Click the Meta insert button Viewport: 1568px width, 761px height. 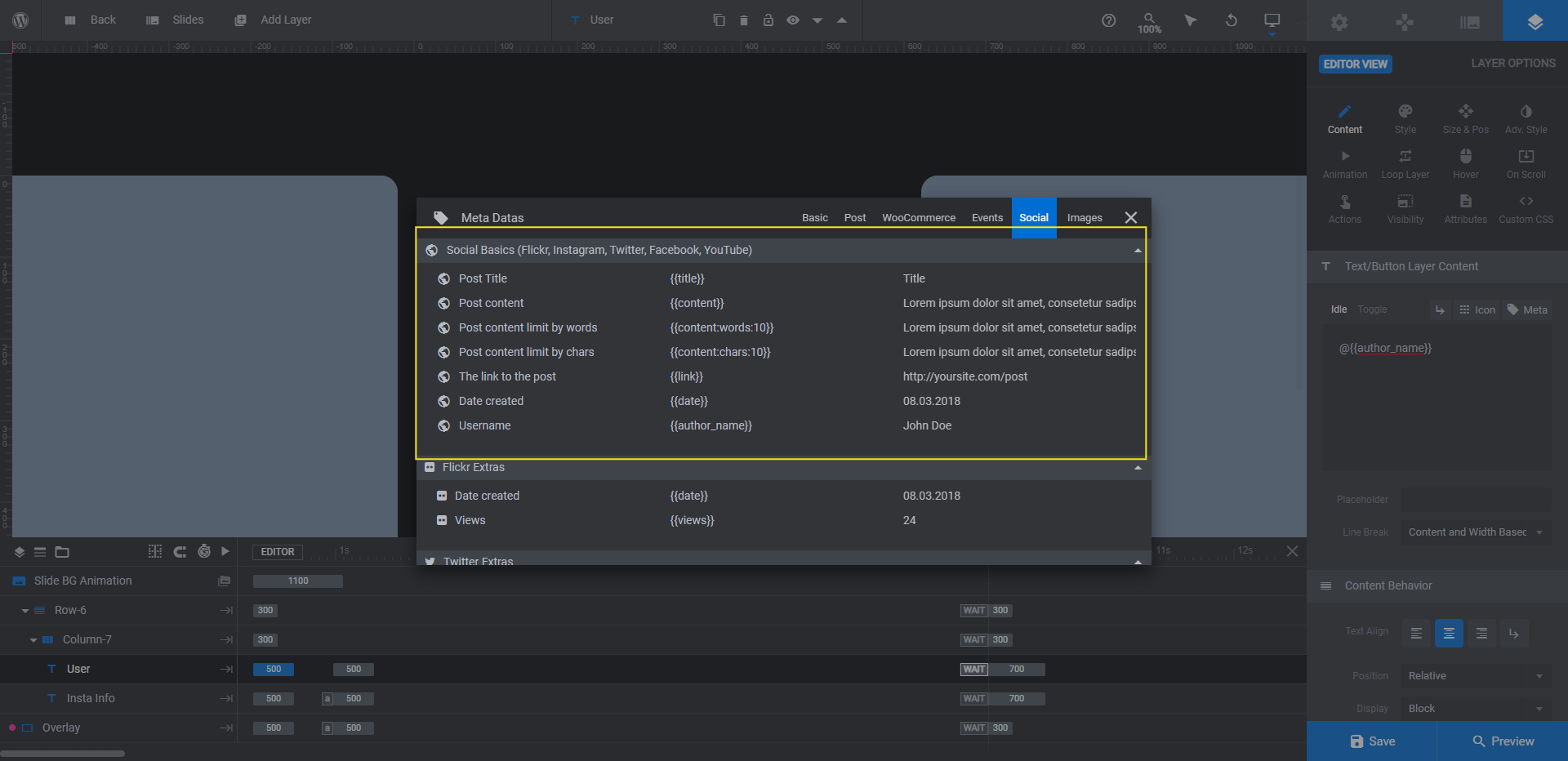[1527, 309]
